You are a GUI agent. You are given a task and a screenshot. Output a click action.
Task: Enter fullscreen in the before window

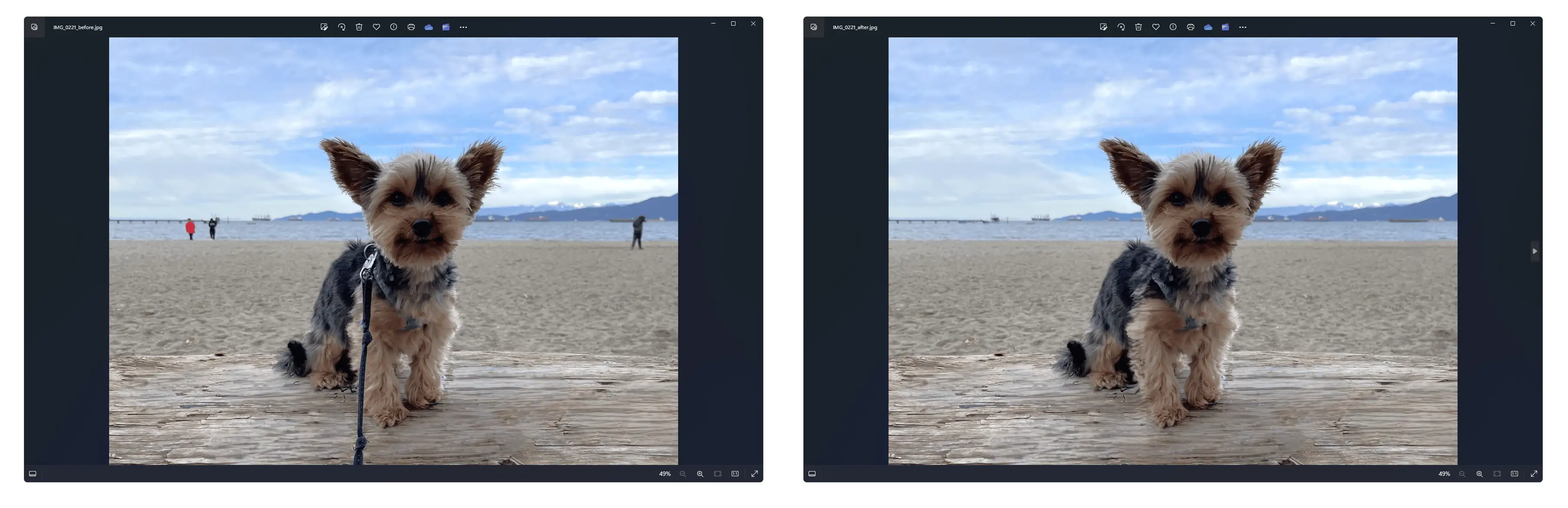[x=755, y=474]
